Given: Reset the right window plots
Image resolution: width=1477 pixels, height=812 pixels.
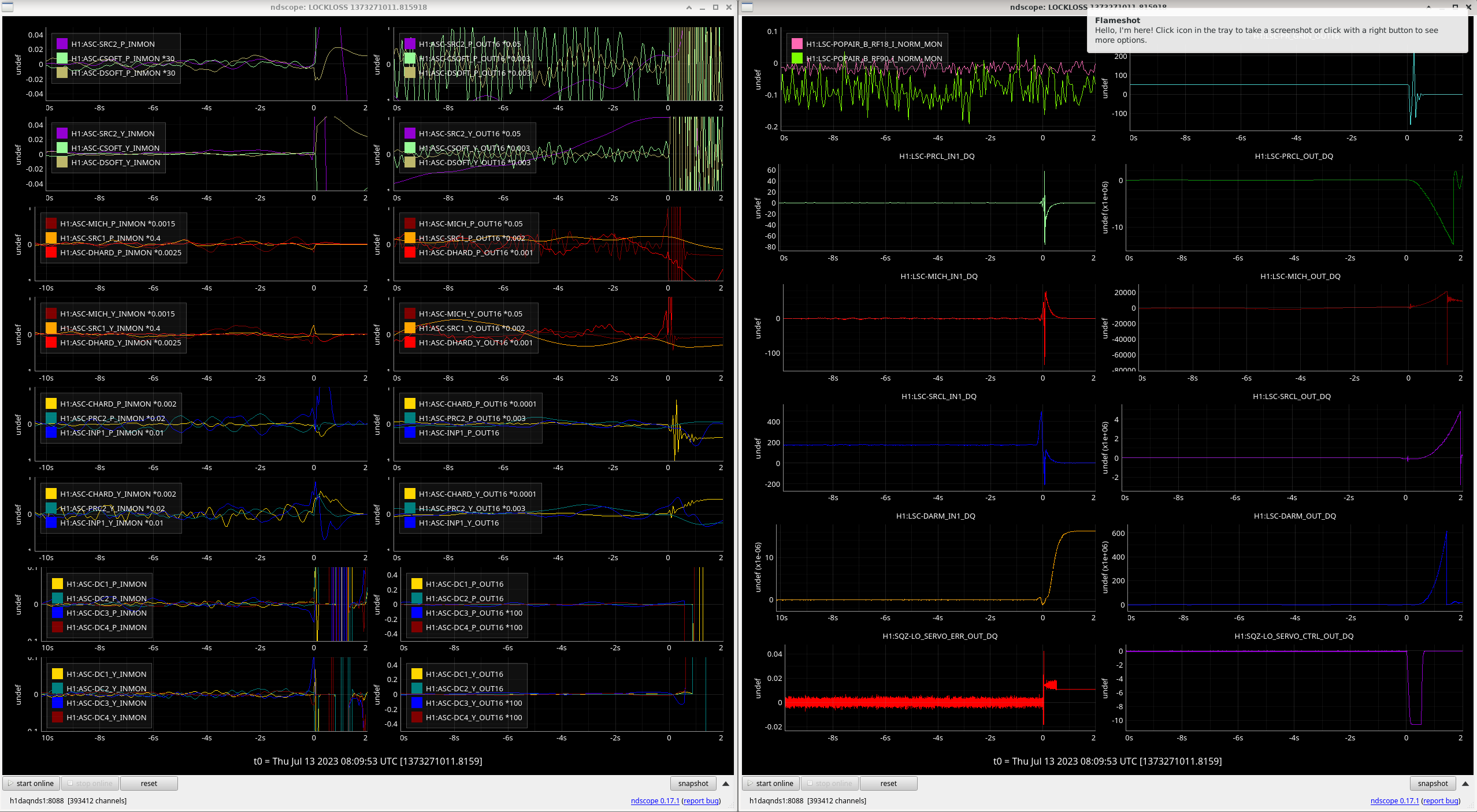Looking at the screenshot, I should coord(888,784).
